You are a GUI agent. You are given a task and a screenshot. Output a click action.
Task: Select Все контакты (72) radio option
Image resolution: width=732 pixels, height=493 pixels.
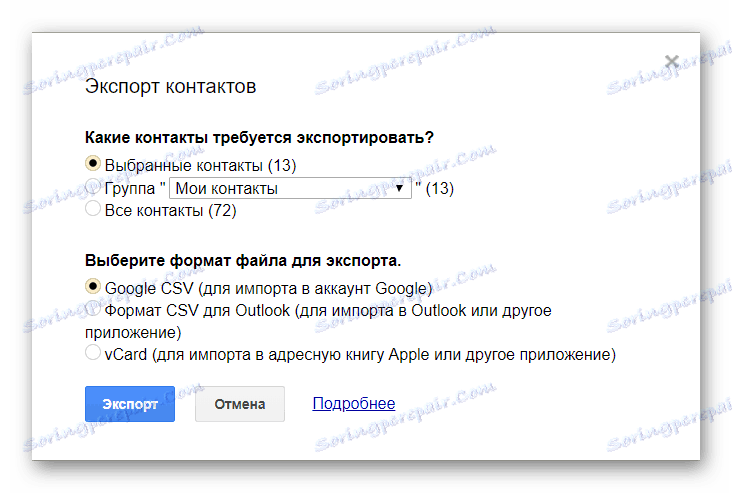point(93,208)
